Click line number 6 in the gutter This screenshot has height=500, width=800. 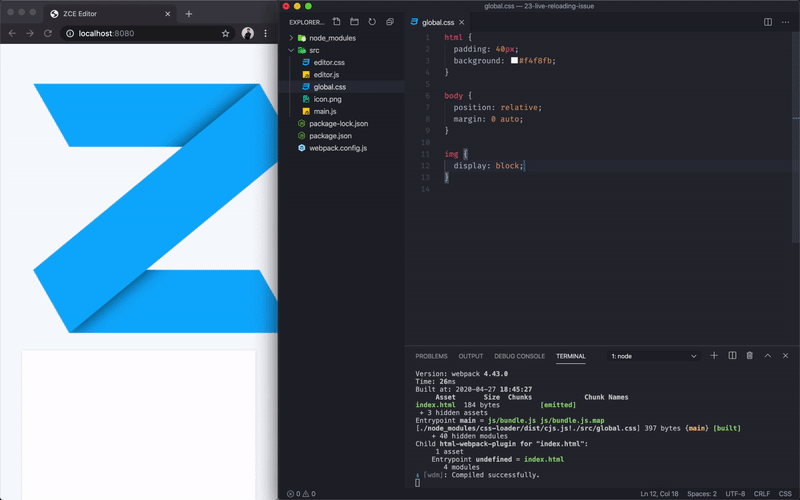[428, 96]
